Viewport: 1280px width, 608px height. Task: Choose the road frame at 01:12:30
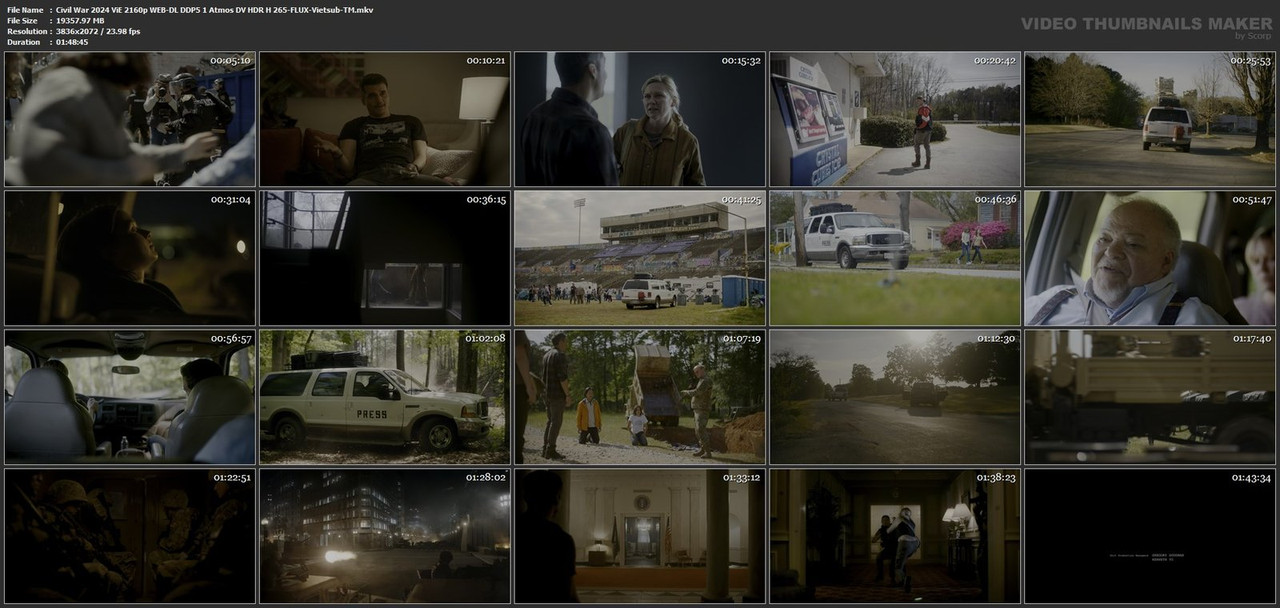tap(895, 397)
